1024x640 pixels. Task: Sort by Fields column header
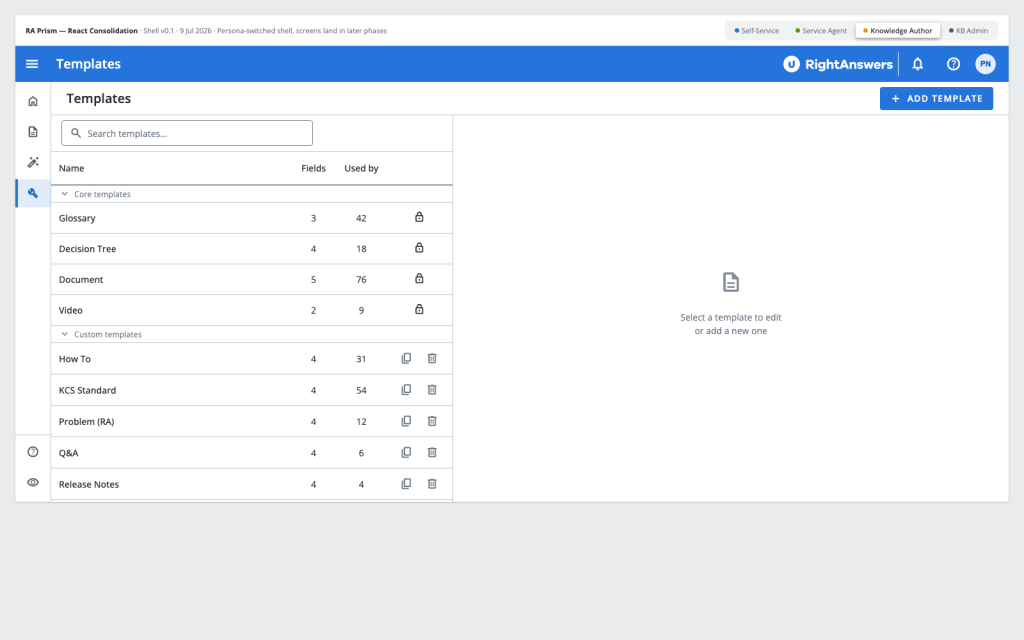pyautogui.click(x=313, y=168)
